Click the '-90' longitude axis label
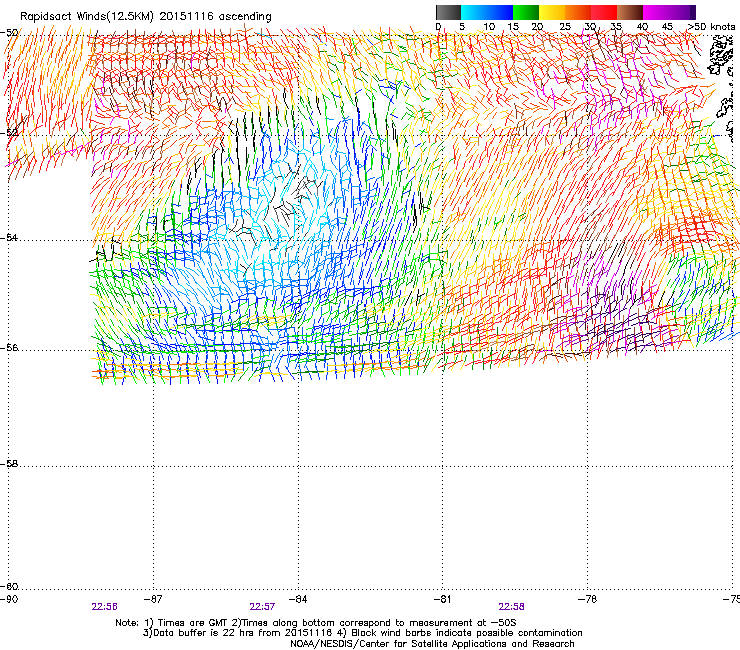Viewport: 740px width, 650px height. coord(9,599)
